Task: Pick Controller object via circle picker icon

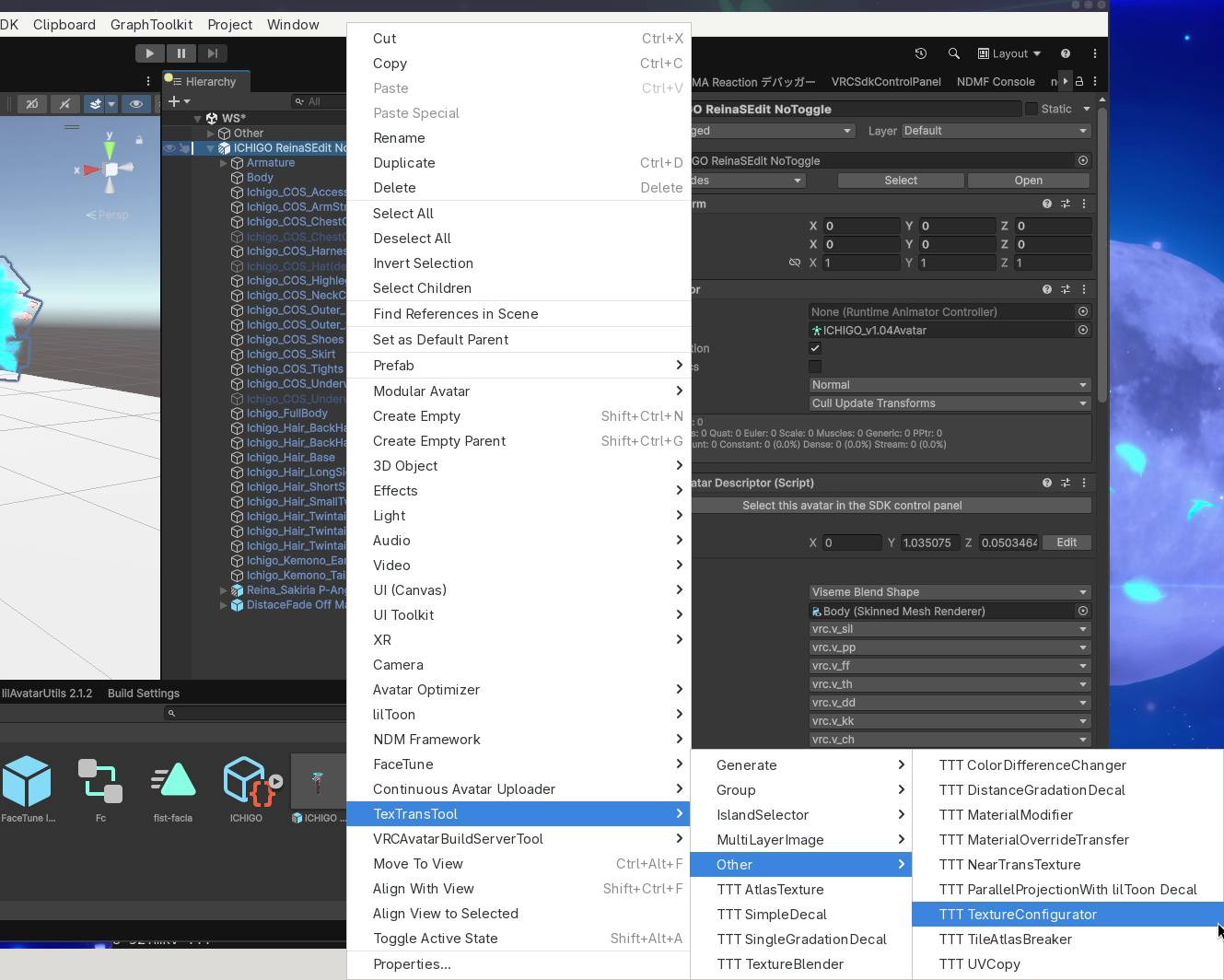Action: (x=1083, y=311)
